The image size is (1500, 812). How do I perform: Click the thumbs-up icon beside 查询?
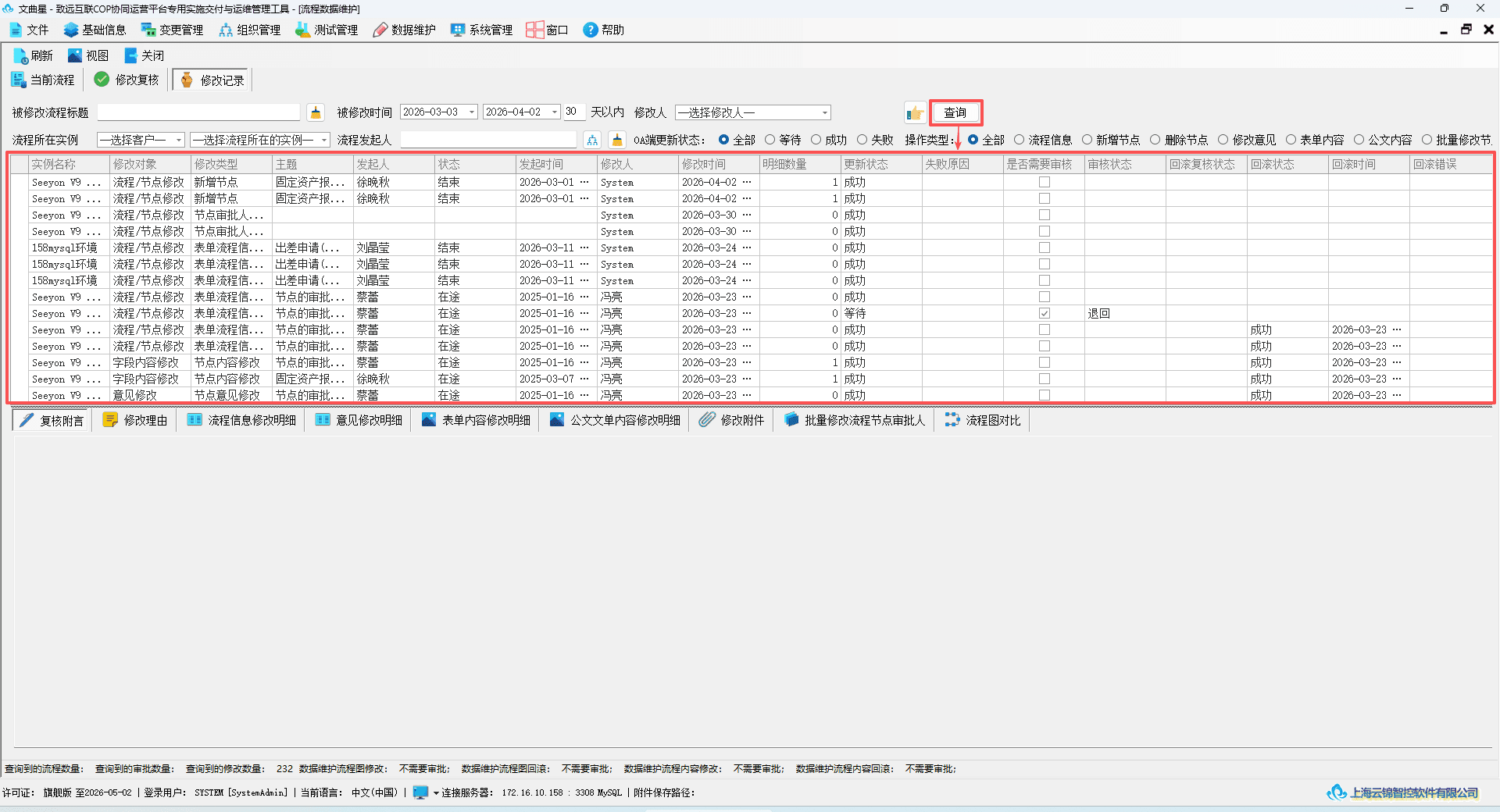point(915,113)
